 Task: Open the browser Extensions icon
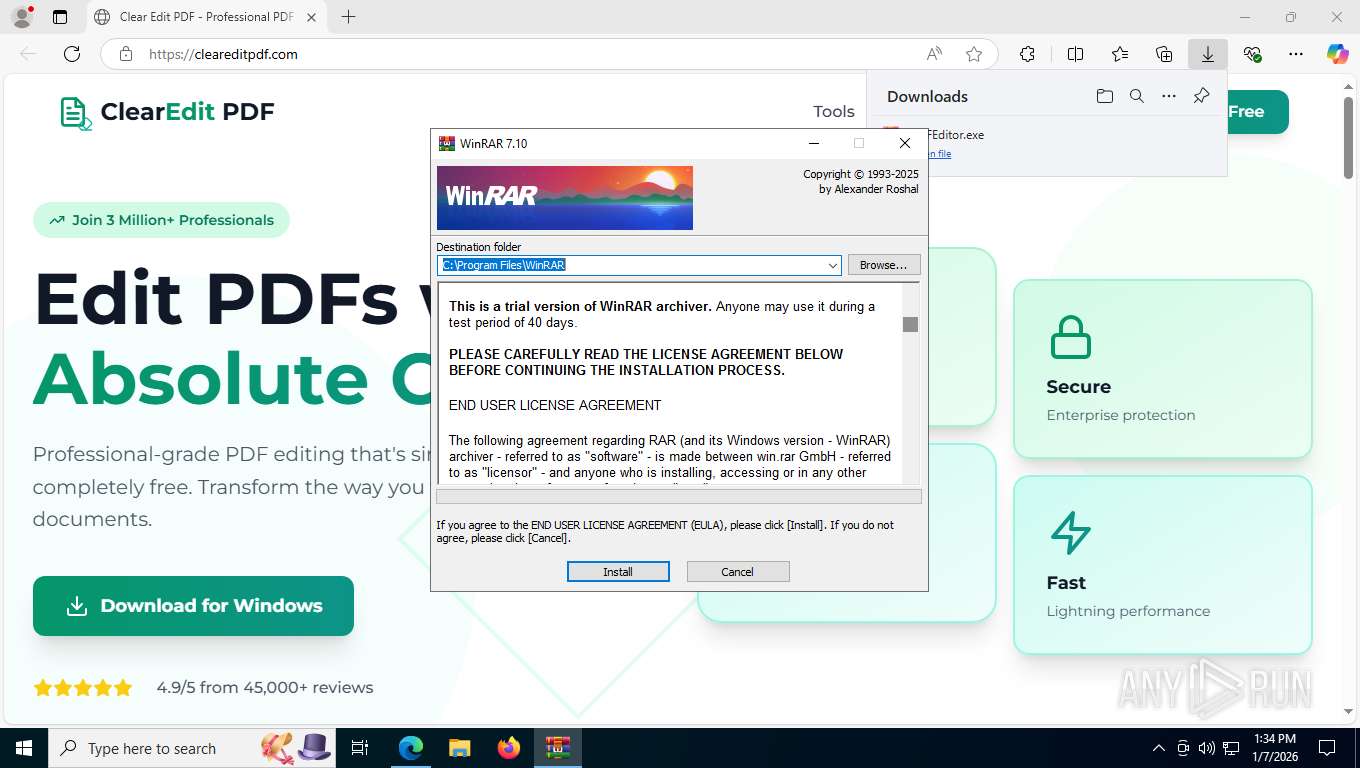pos(1027,54)
